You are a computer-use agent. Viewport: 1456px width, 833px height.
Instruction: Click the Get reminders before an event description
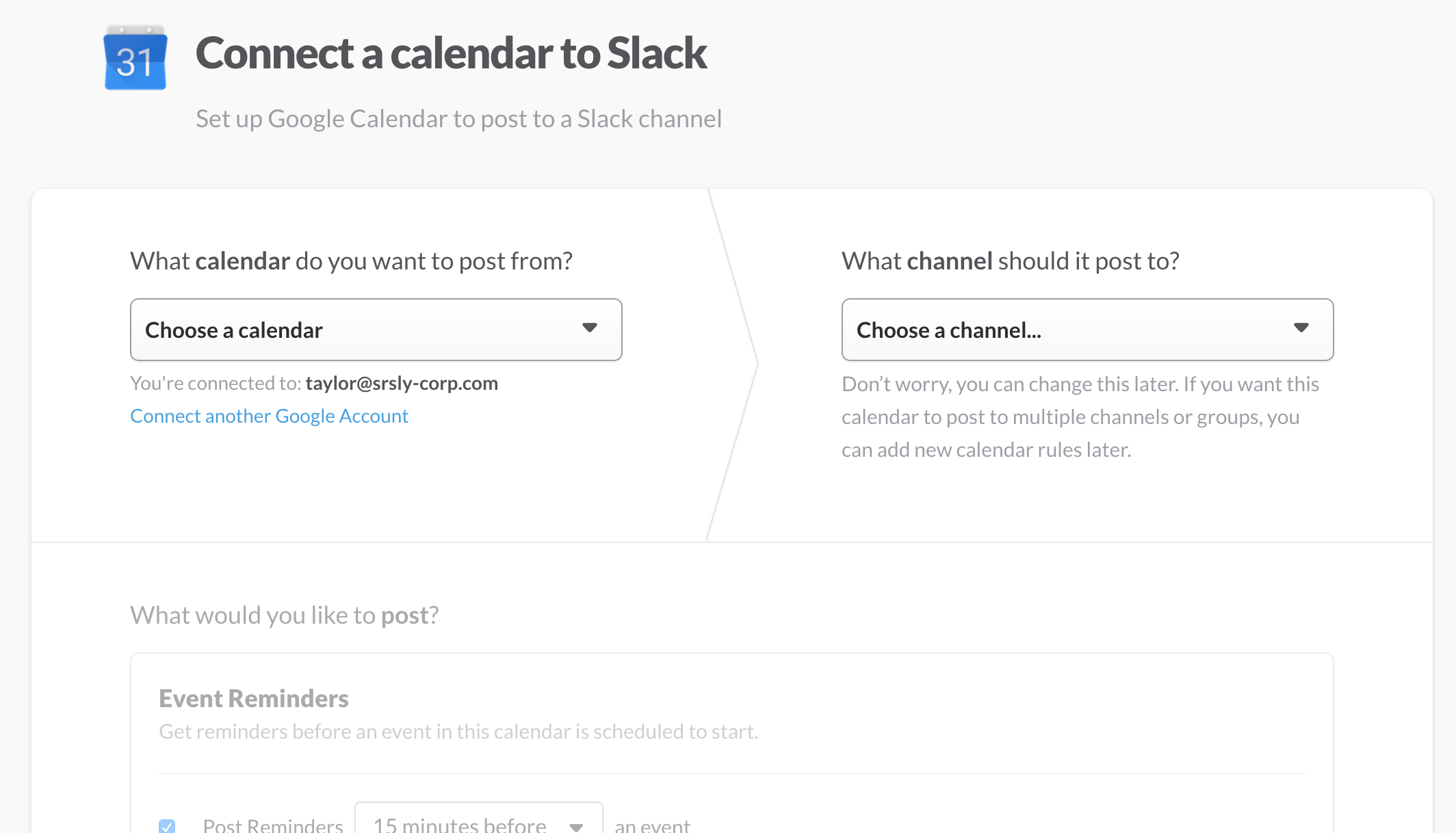458,732
